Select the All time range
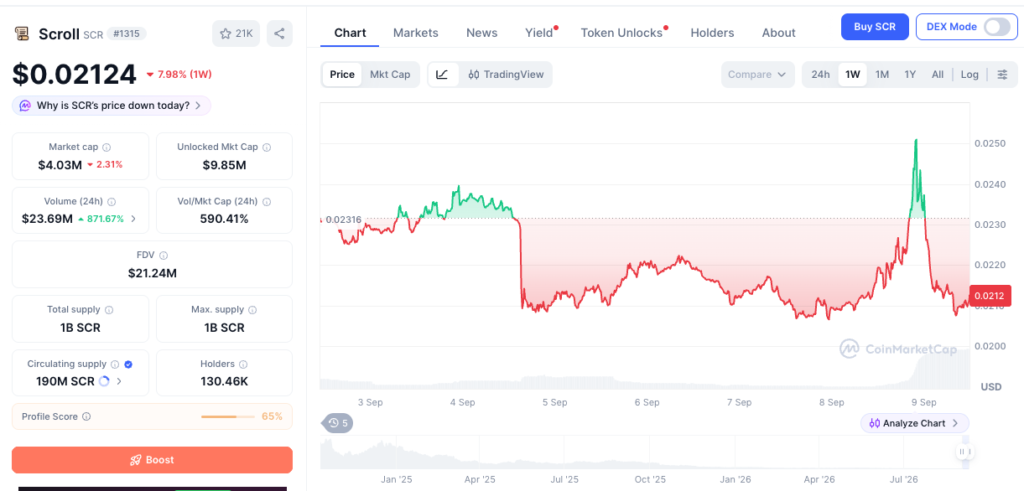 pos(937,74)
